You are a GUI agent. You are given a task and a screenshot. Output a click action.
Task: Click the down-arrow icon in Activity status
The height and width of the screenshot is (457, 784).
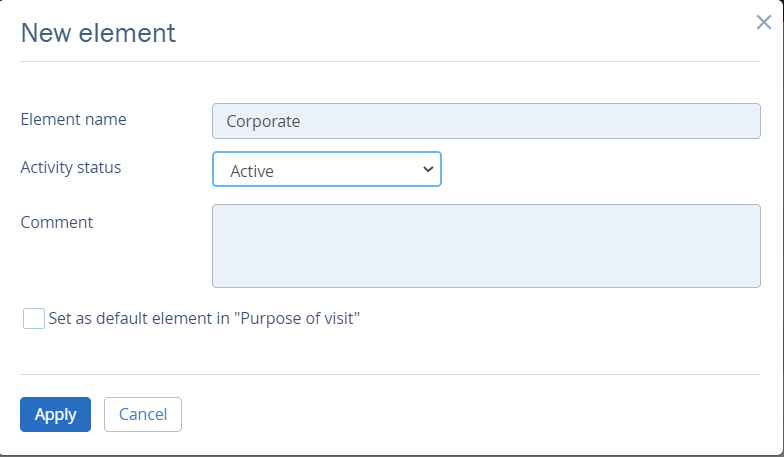pos(428,170)
